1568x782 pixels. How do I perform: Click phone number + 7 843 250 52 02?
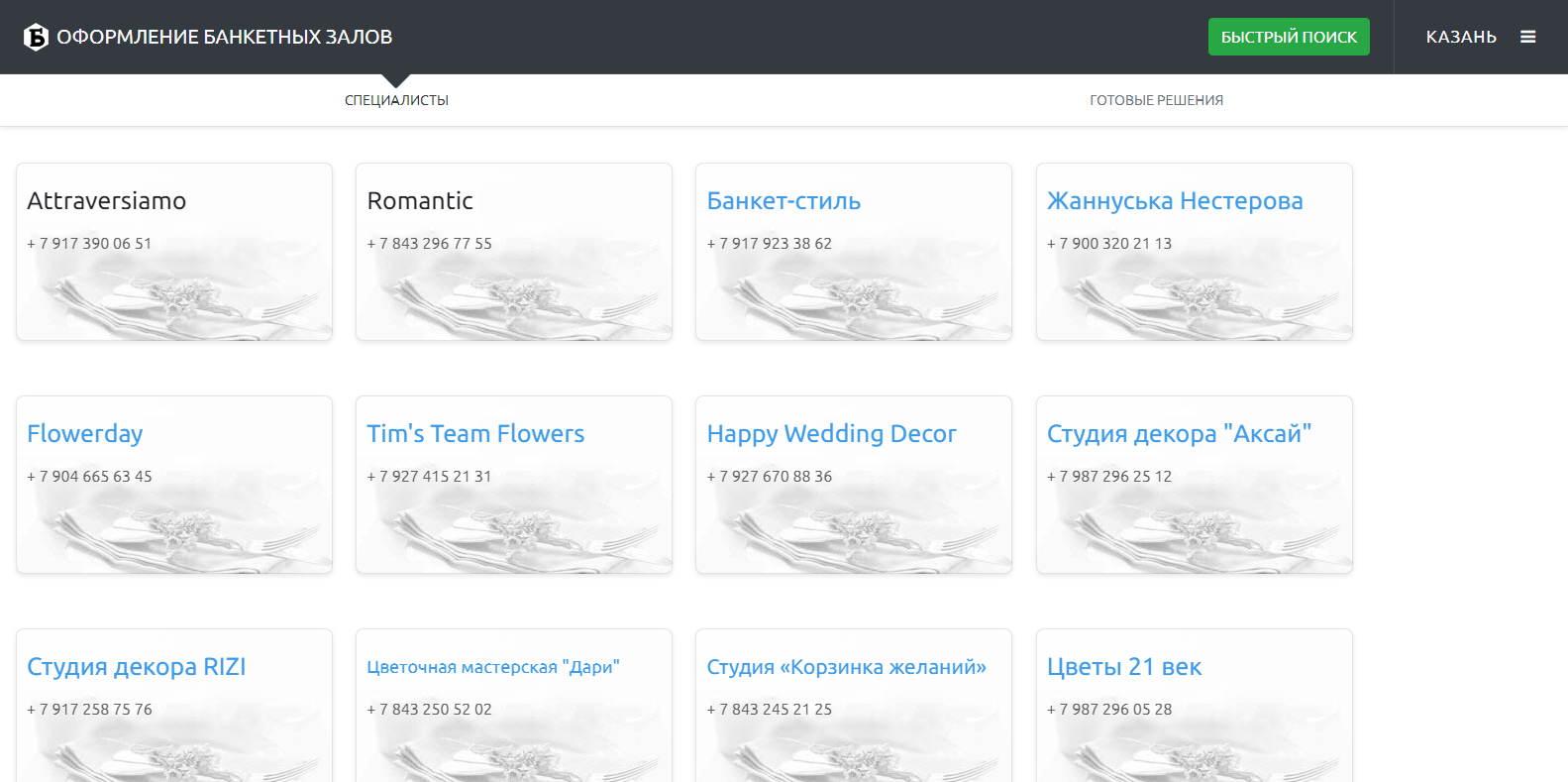point(429,710)
